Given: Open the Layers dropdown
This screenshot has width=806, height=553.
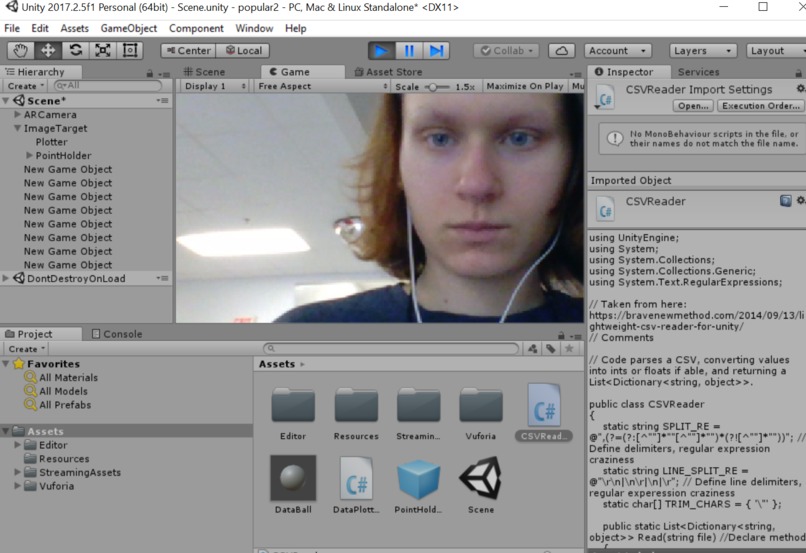Looking at the screenshot, I should (x=703, y=50).
